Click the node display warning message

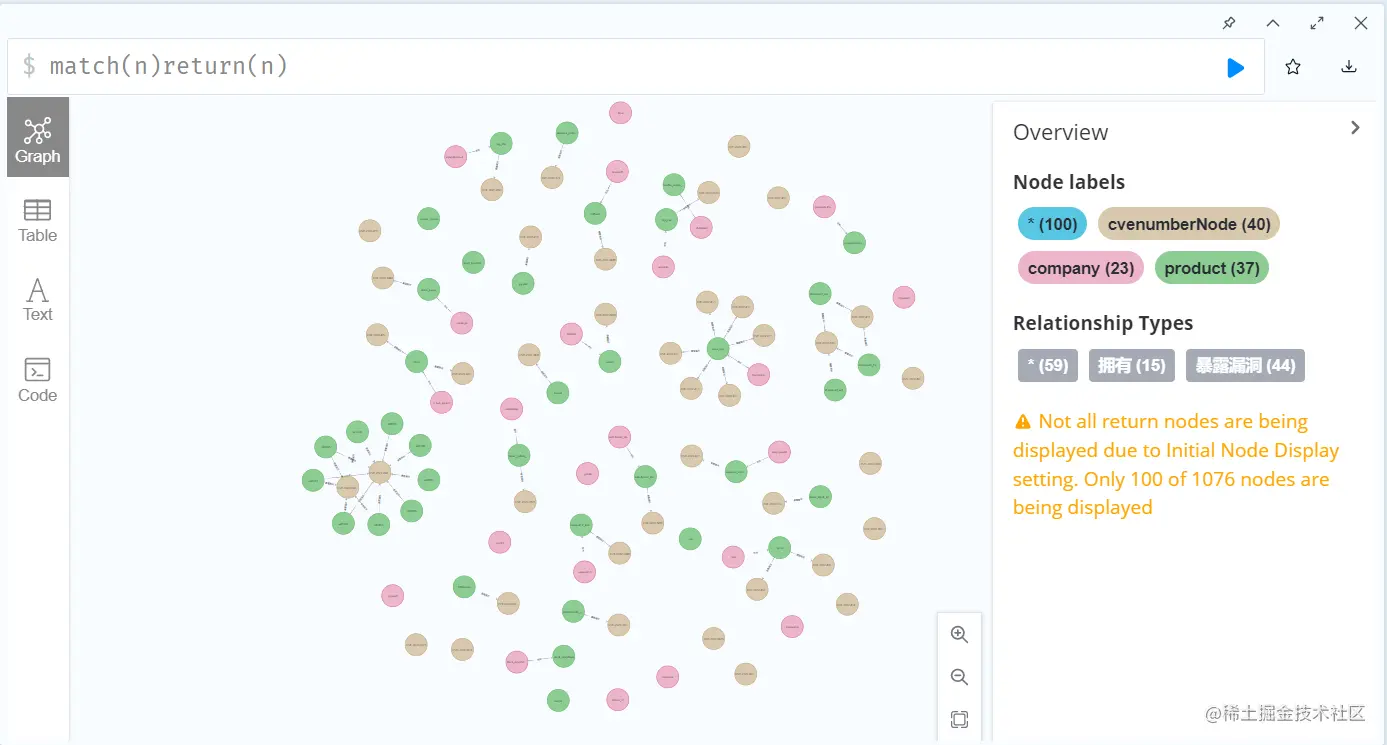pyautogui.click(x=1176, y=464)
